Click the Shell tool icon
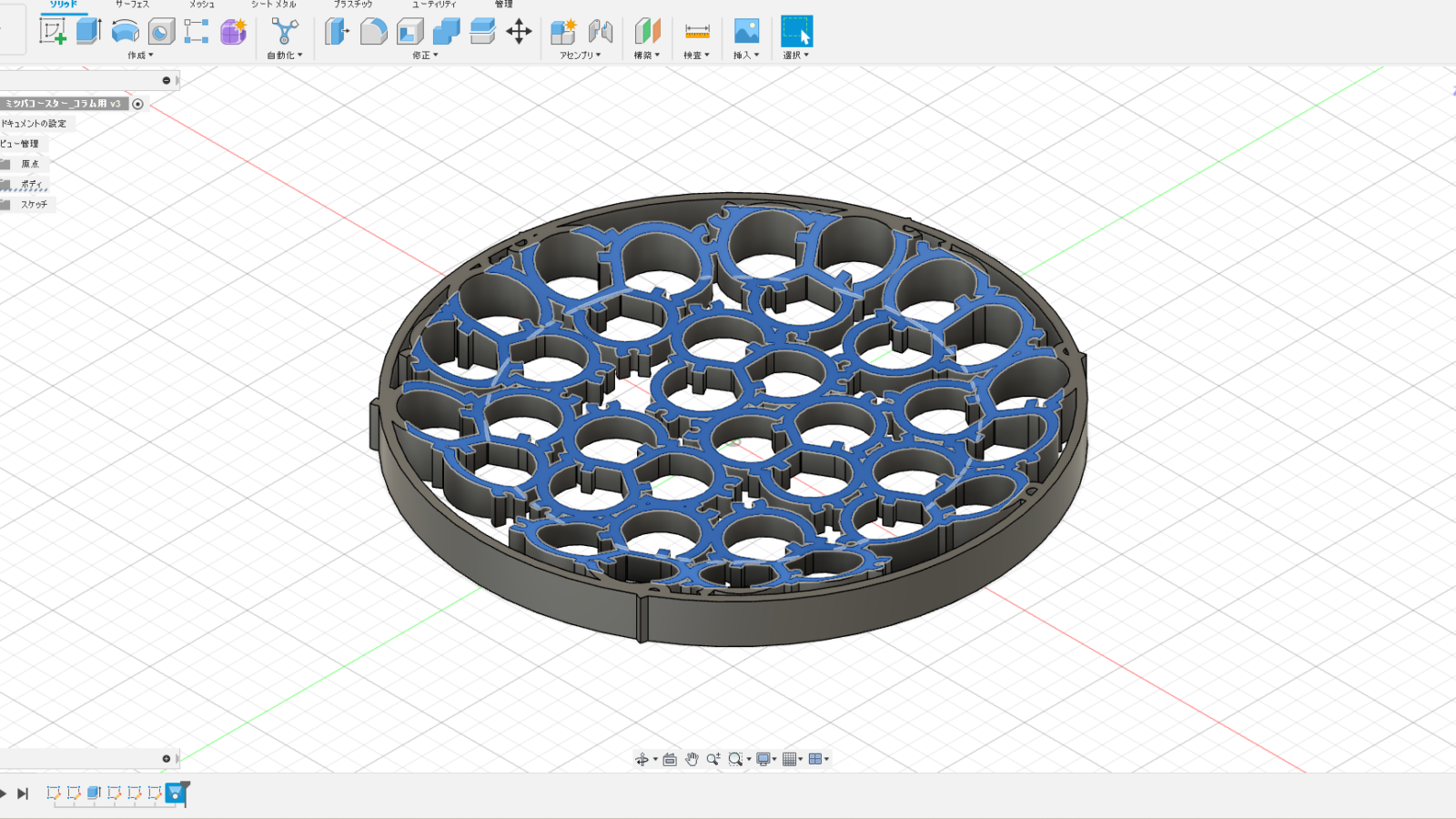 [409, 32]
